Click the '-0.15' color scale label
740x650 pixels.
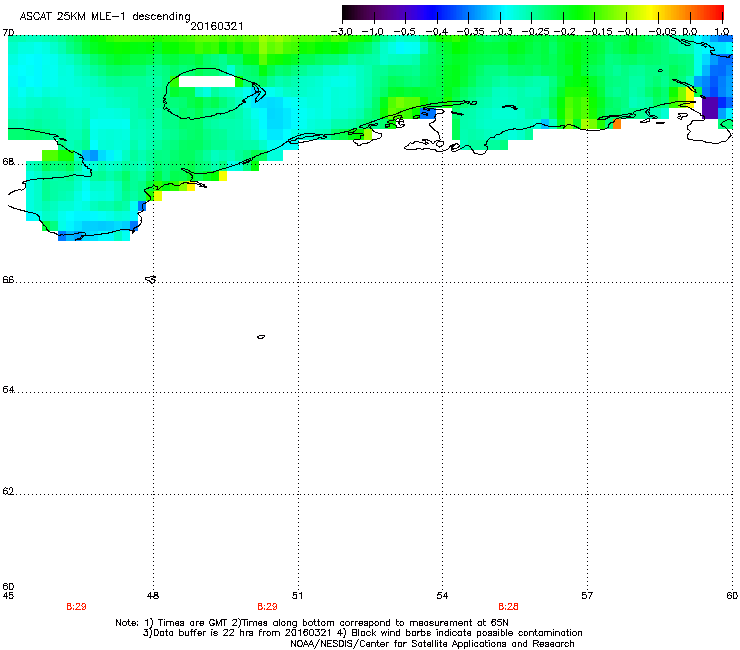[x=598, y=32]
